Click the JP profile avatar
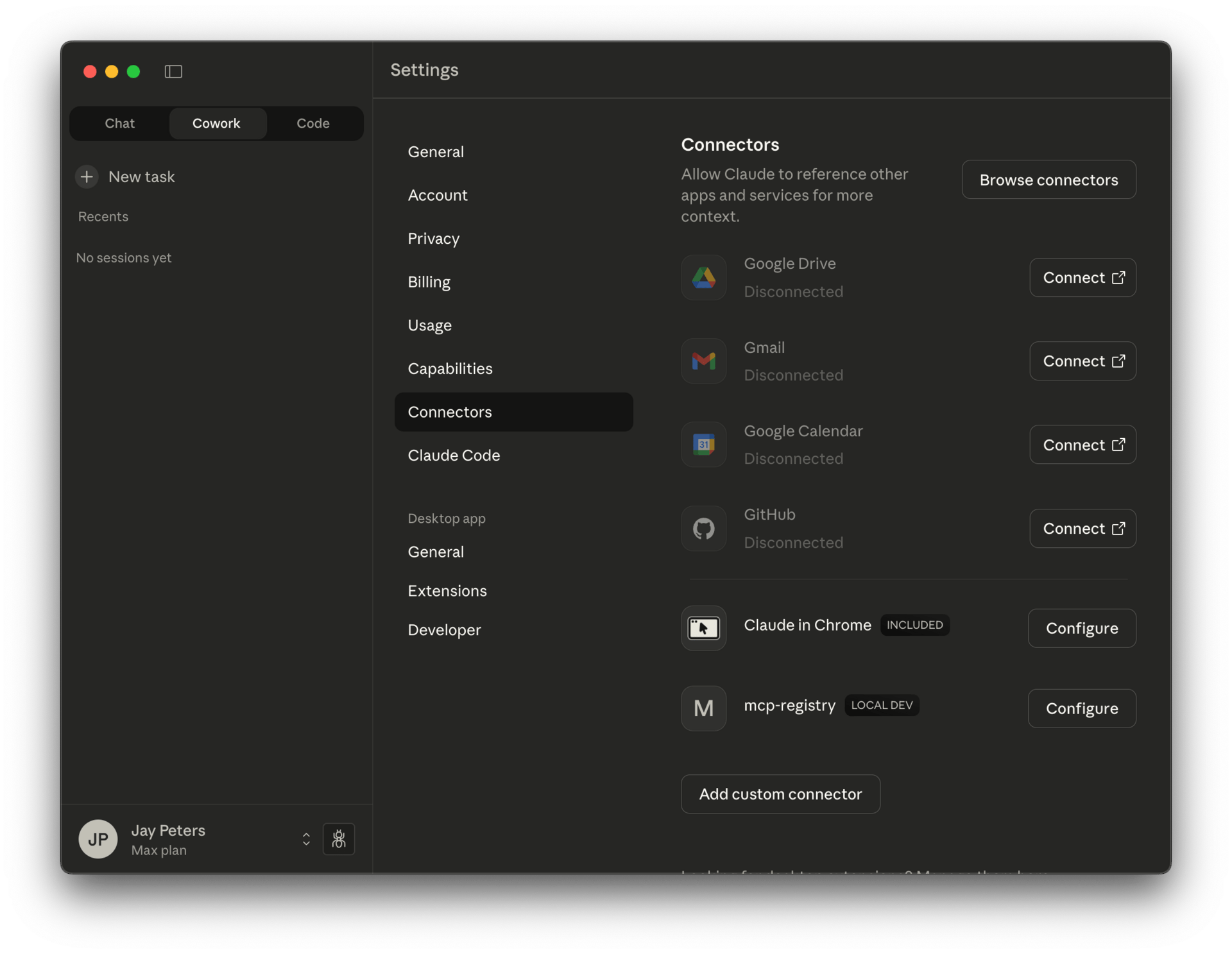The height and width of the screenshot is (954, 1232). pyautogui.click(x=98, y=839)
